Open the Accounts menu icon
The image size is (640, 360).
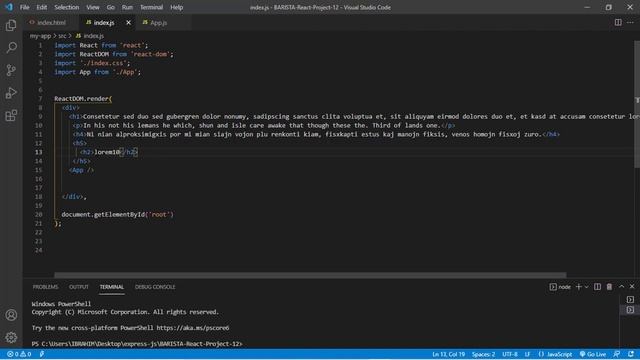click(11, 315)
